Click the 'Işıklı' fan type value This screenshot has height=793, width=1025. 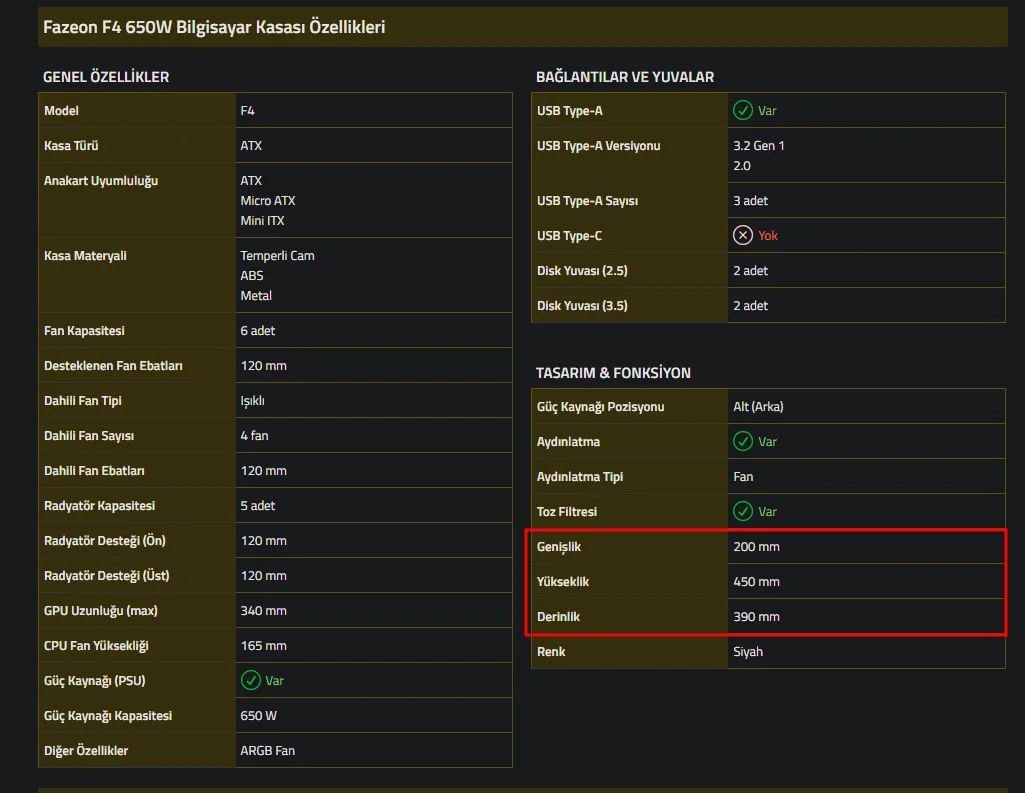(x=252, y=401)
